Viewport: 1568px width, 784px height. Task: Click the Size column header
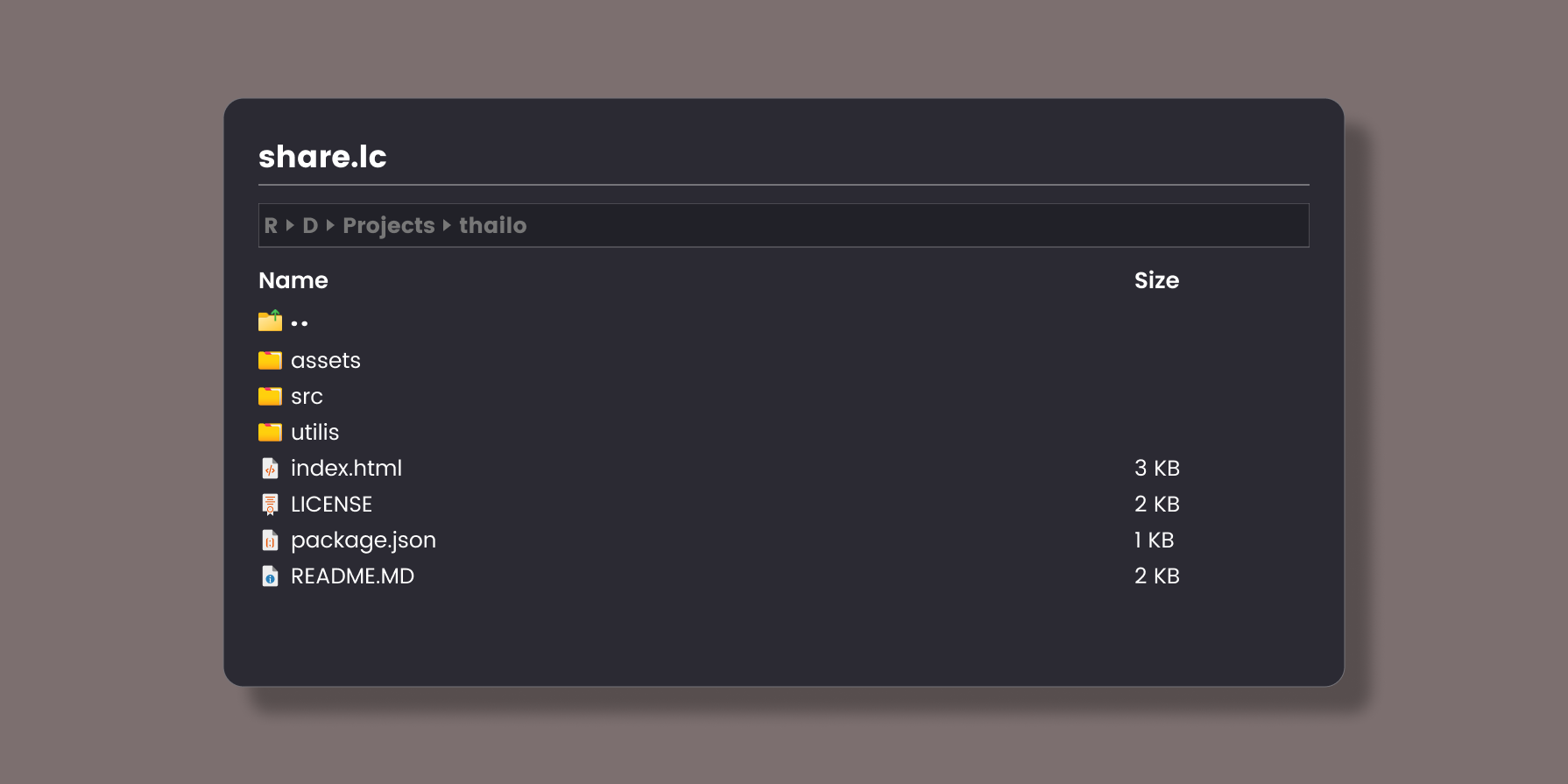(1156, 280)
